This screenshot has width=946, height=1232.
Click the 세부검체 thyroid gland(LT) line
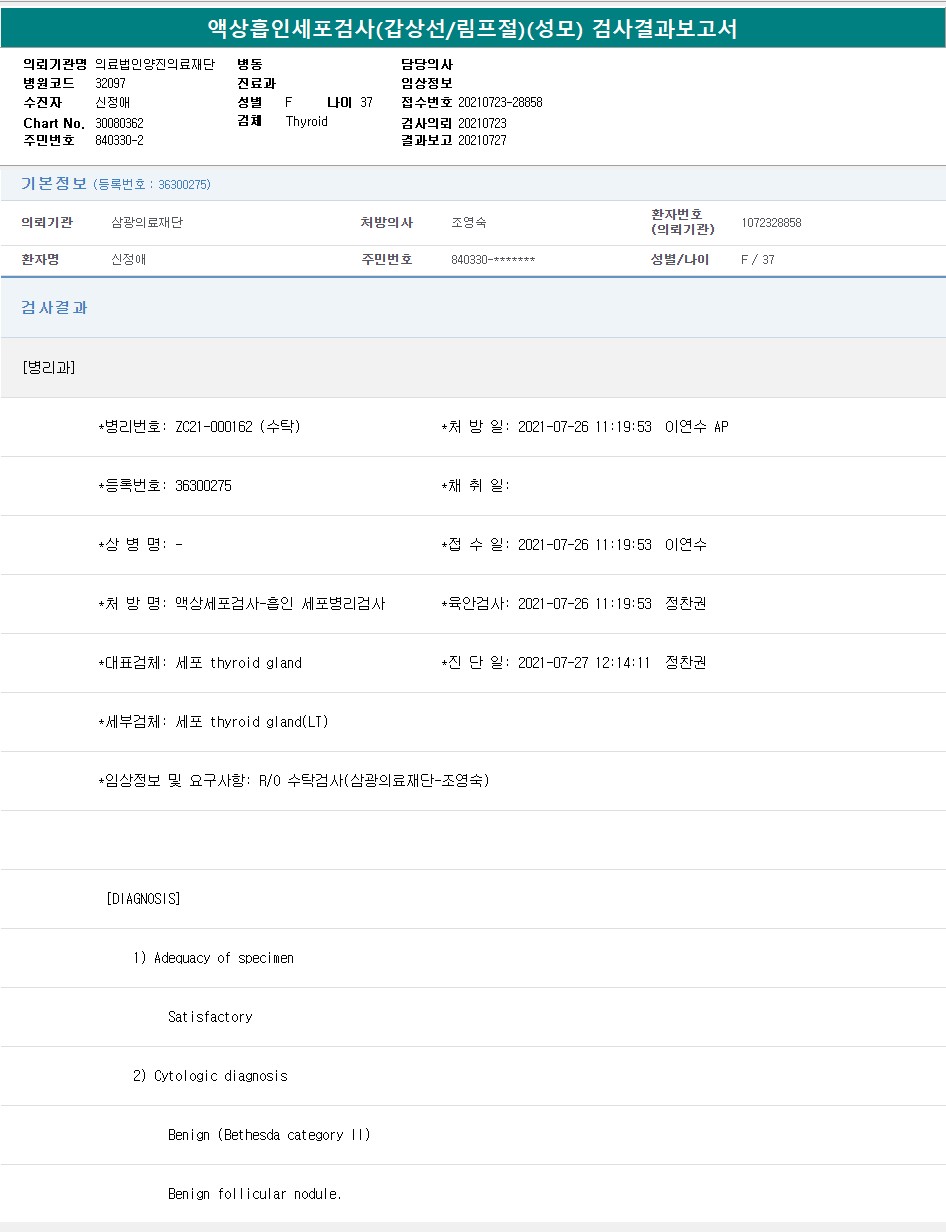pyautogui.click(x=213, y=722)
